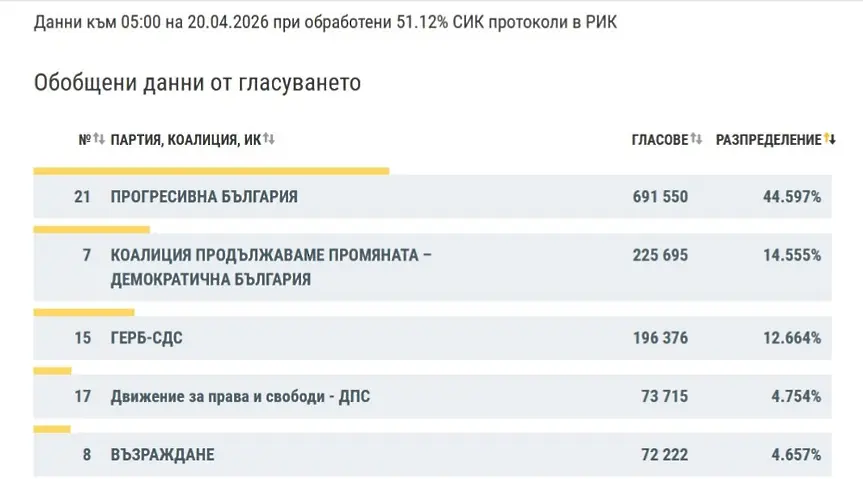Sort table by РАЗПРЕДЕЛЕНИЕ column header
The width and height of the screenshot is (863, 479).
click(768, 140)
